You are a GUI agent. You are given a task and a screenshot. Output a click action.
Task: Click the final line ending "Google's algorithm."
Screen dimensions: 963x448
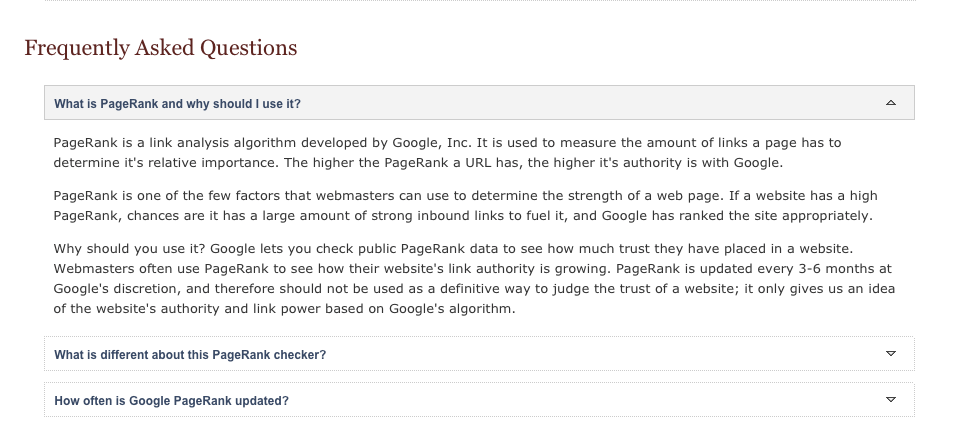(x=284, y=308)
